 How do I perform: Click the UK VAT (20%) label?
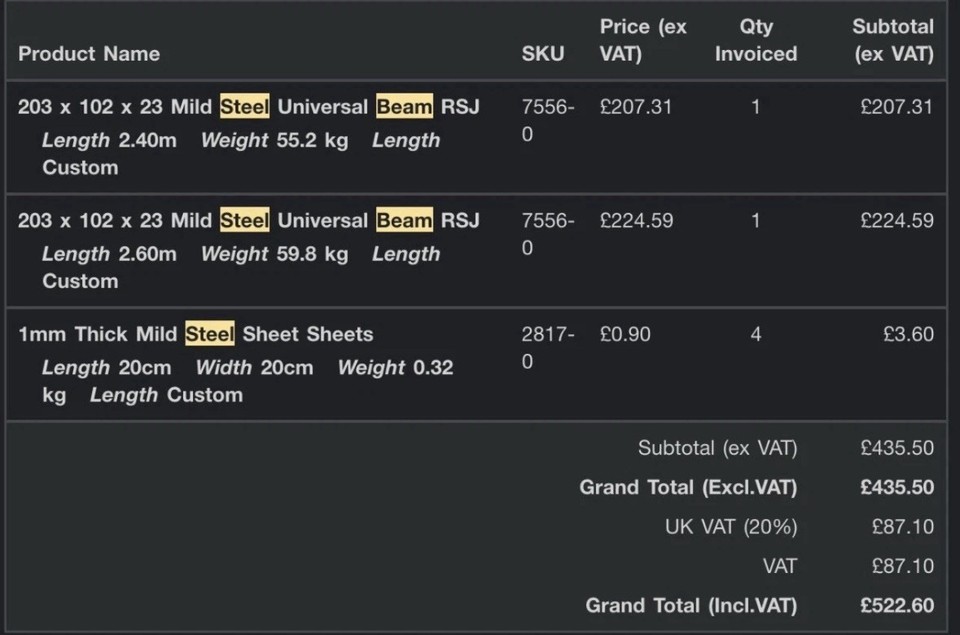731,527
